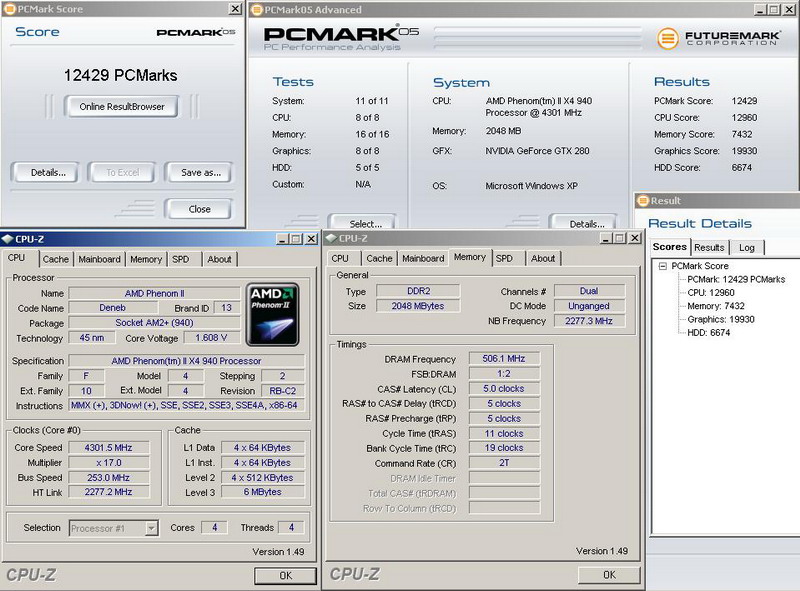This screenshot has width=800, height=591.
Task: Click the CAS# Latency 5.0 clocks field
Action: pyautogui.click(x=504, y=388)
